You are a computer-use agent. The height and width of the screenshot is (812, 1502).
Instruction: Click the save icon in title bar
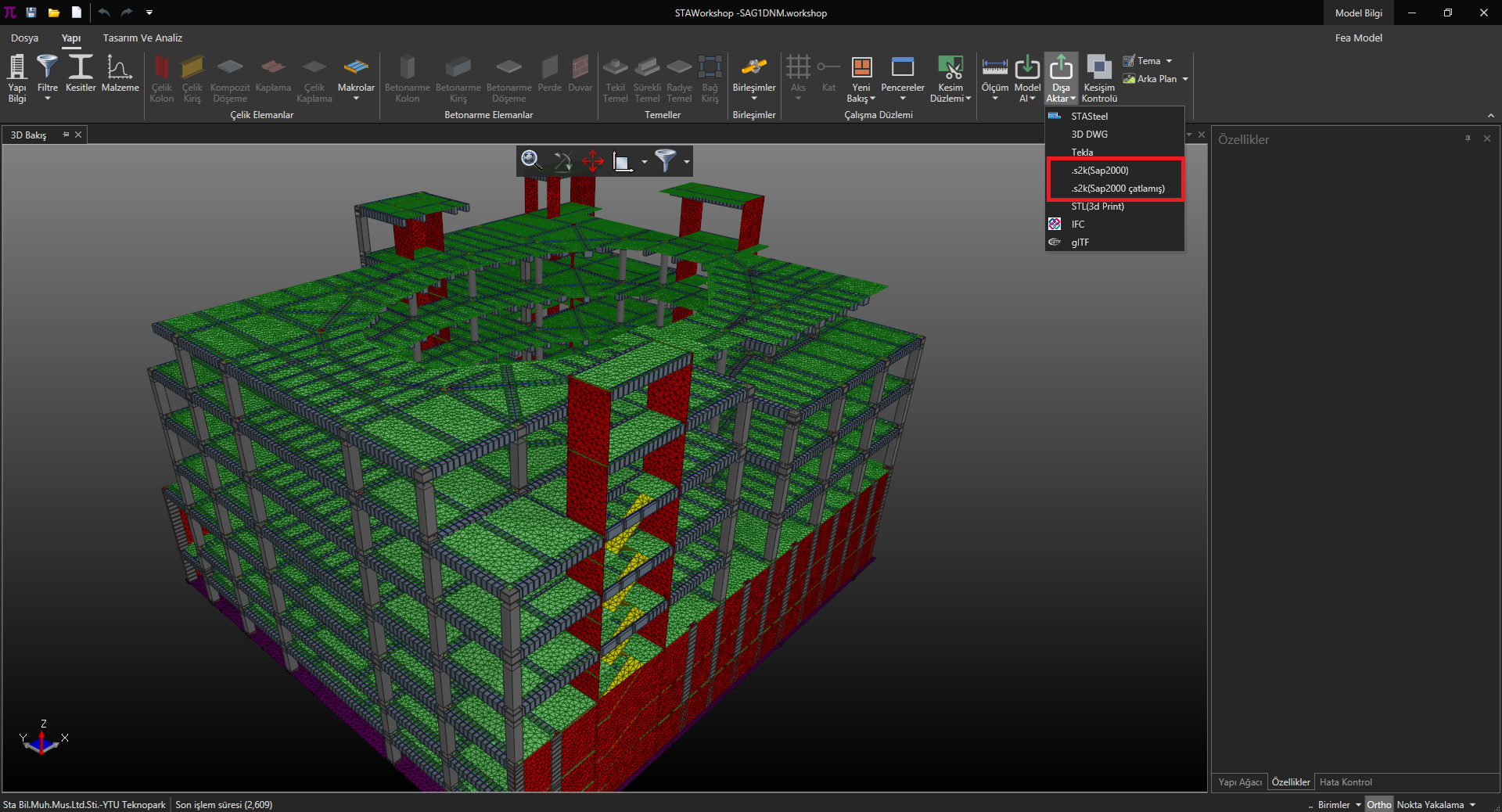[31, 13]
